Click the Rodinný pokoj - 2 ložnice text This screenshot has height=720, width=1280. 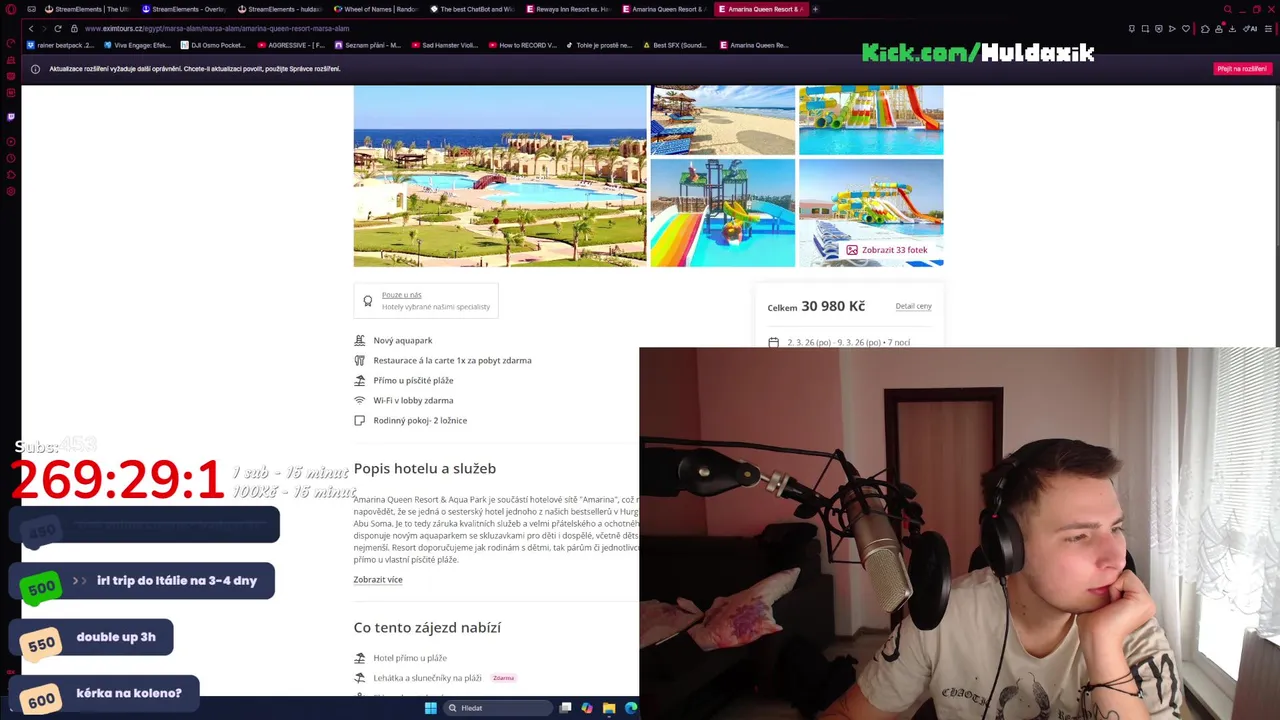tap(420, 420)
